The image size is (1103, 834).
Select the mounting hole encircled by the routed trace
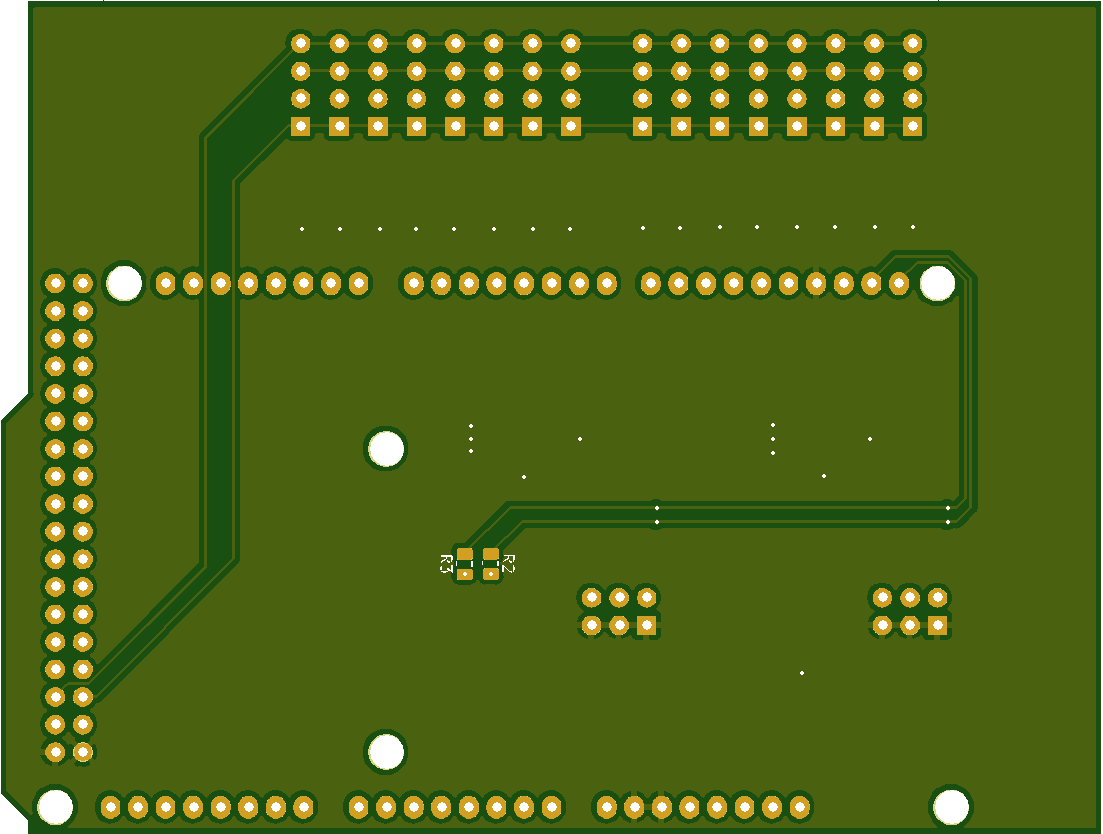coord(937,283)
